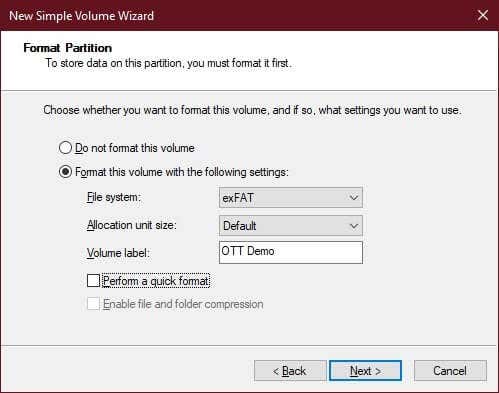Screen dimensions: 499x393
Task: Click the 'Enable file and folder compression' label
Action: (183, 304)
